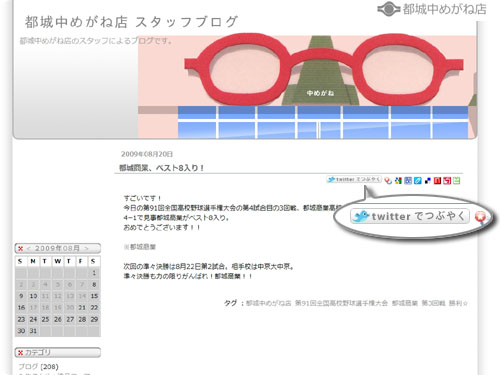The image size is (500, 375).
Task: Collapse the calendar widget with red X
Action: point(21,249)
